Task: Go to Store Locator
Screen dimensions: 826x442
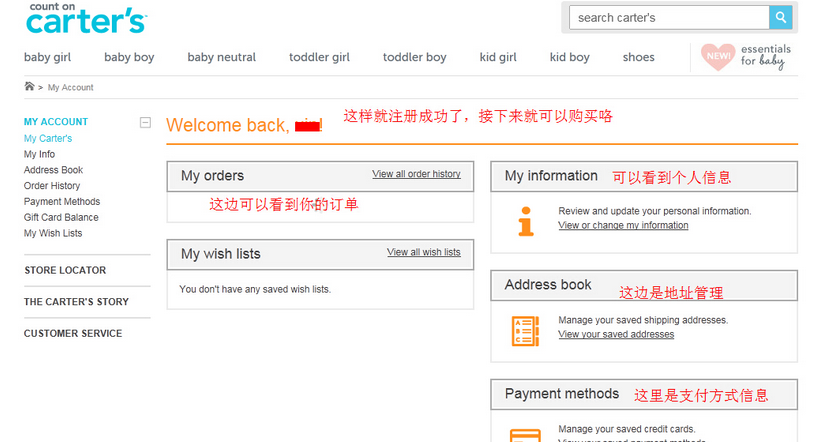Action: point(65,270)
